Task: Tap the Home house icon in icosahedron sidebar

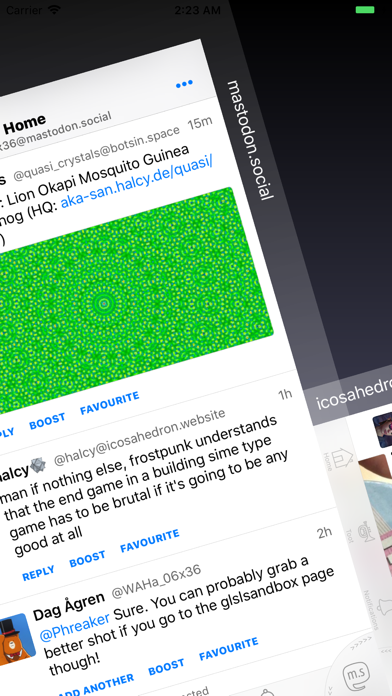Action: point(341,459)
